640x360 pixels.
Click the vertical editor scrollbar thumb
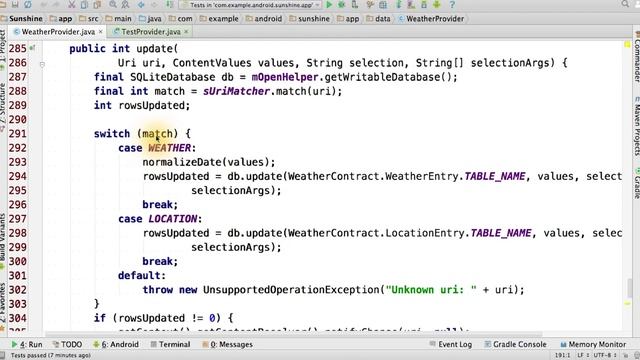click(630, 288)
